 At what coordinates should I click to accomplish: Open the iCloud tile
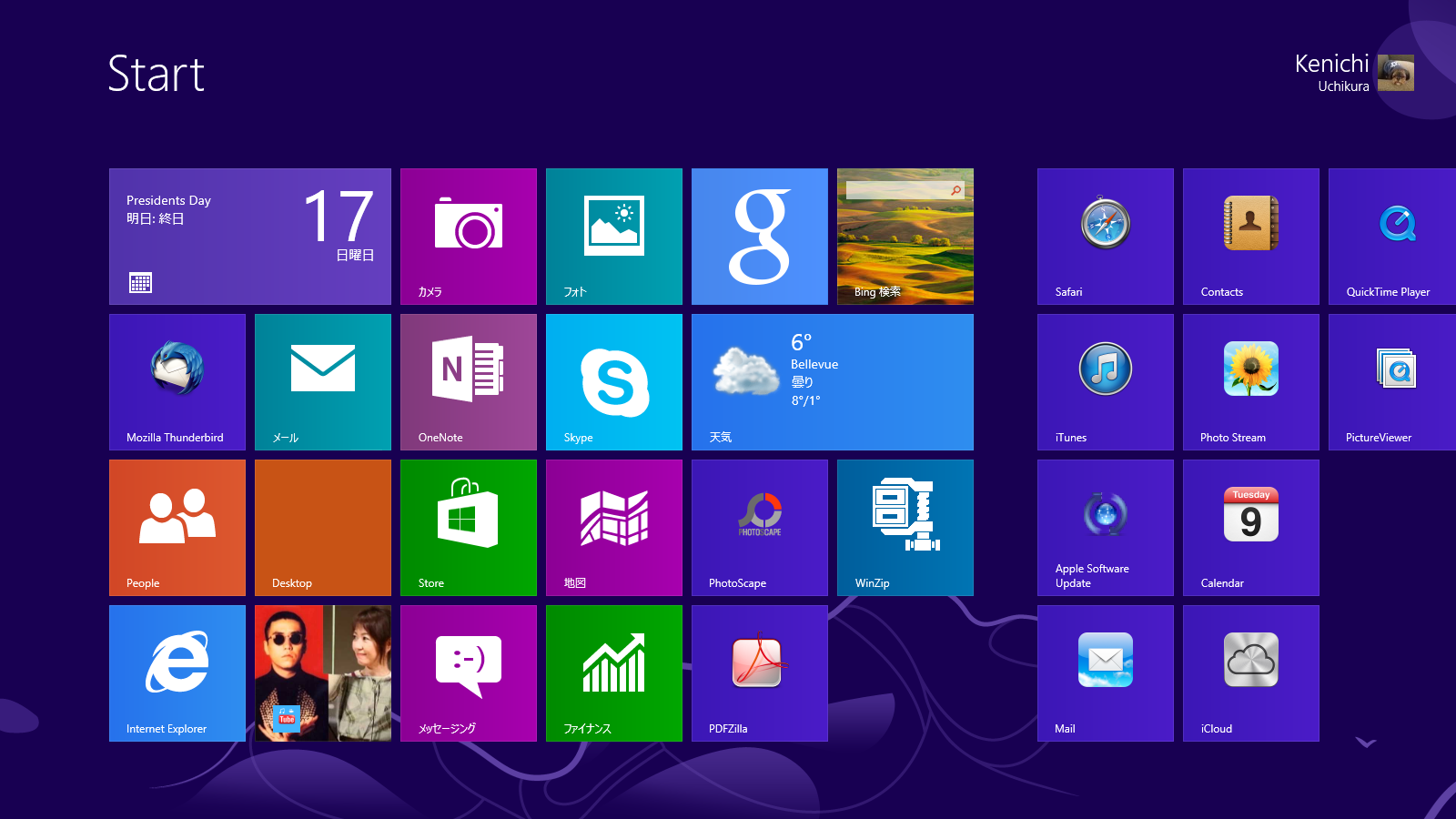point(1251,673)
